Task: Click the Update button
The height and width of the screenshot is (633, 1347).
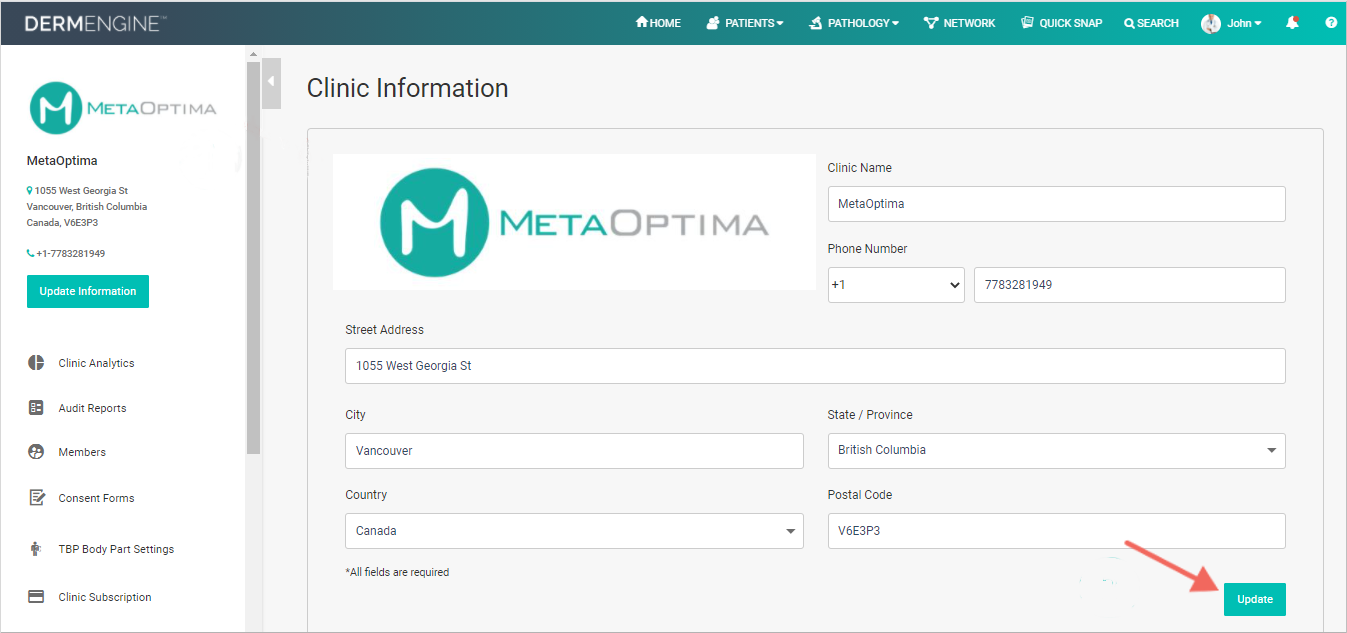Action: click(x=1254, y=599)
